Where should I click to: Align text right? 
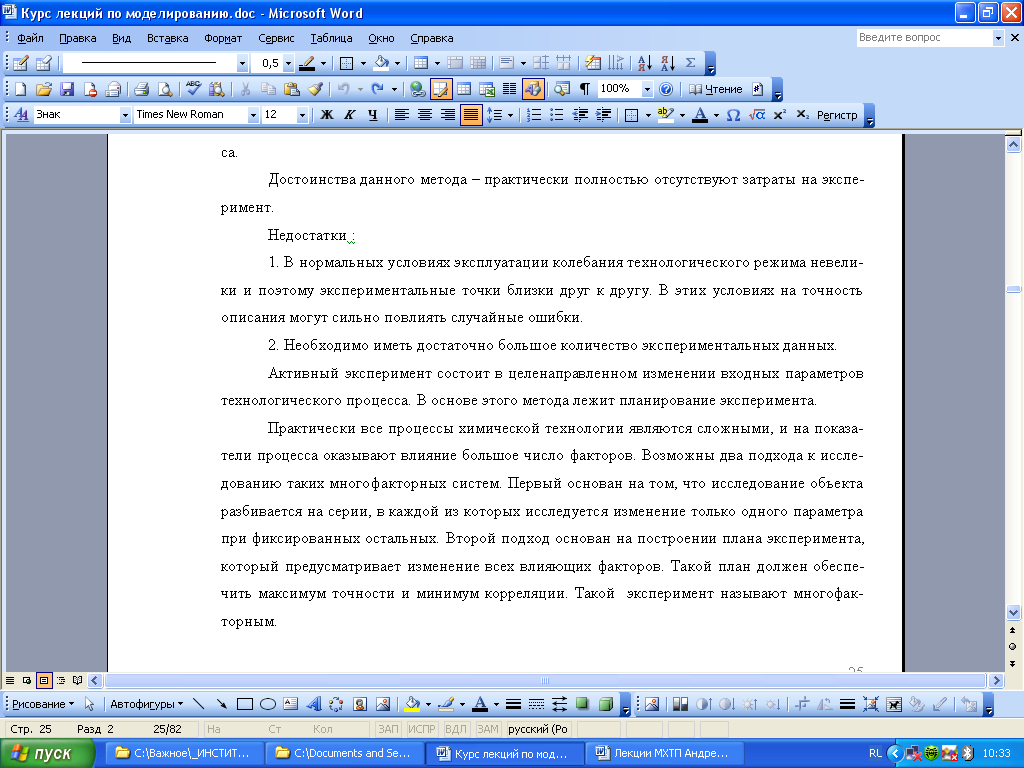click(x=447, y=115)
